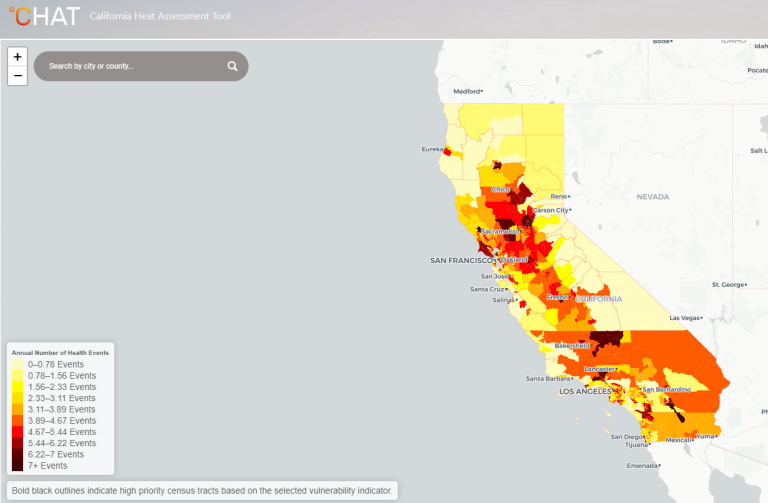Click the CALIFORNIA state label
Viewport: 768px width, 503px height.
pos(599,299)
